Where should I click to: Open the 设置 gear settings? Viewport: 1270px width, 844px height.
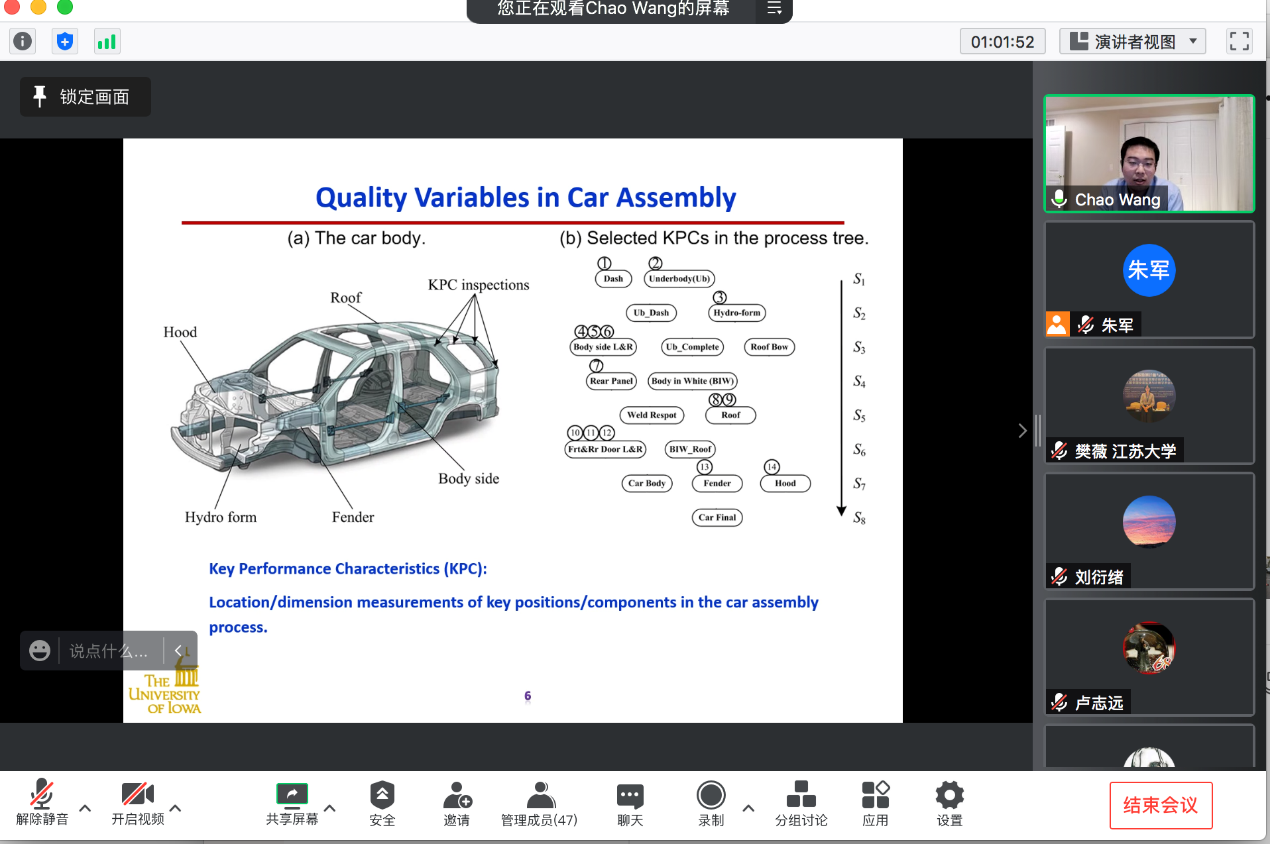point(949,804)
